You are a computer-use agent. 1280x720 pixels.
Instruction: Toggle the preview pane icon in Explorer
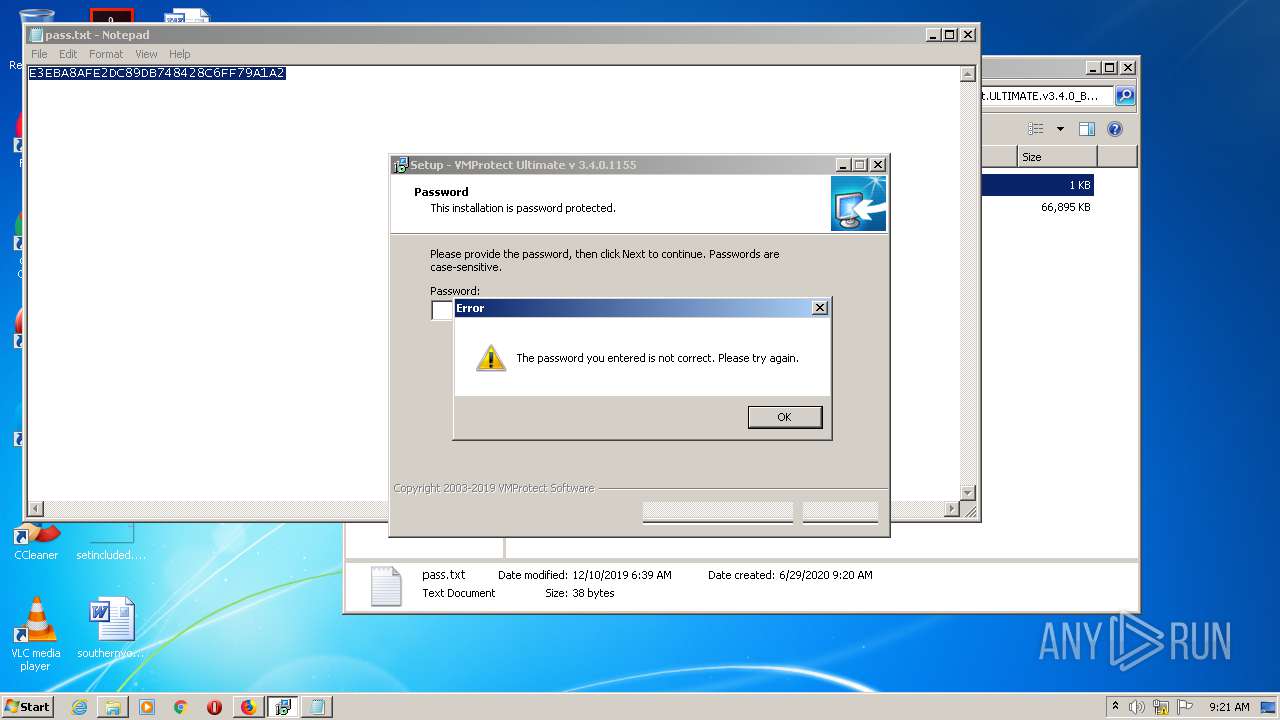click(x=1087, y=129)
